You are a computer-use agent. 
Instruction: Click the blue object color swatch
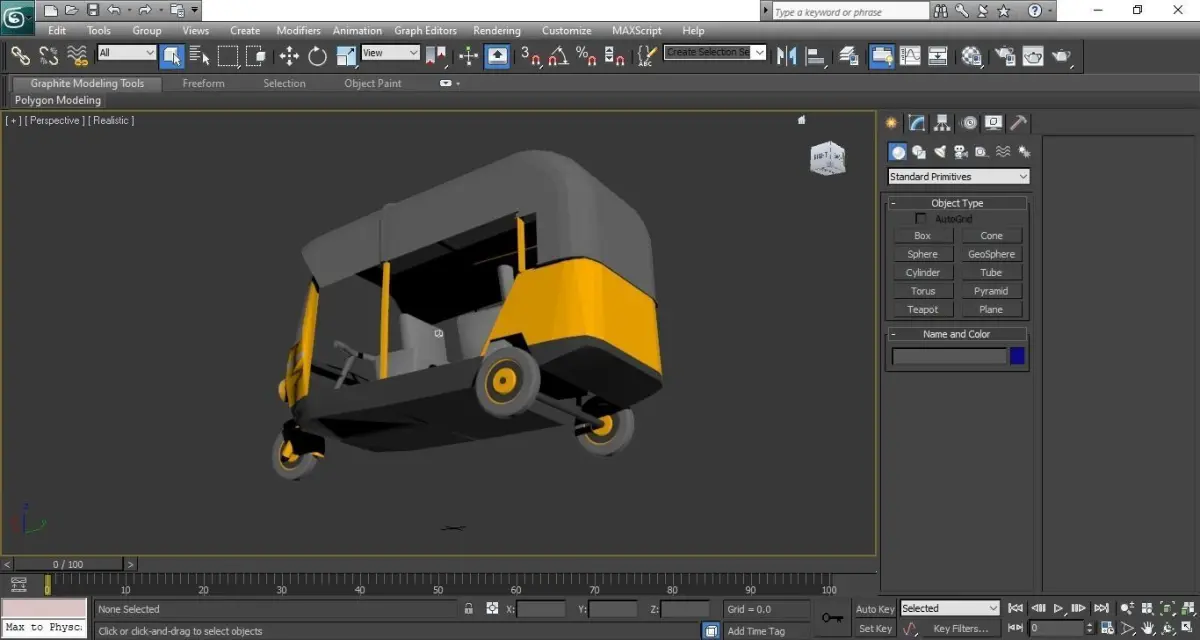(x=1017, y=356)
